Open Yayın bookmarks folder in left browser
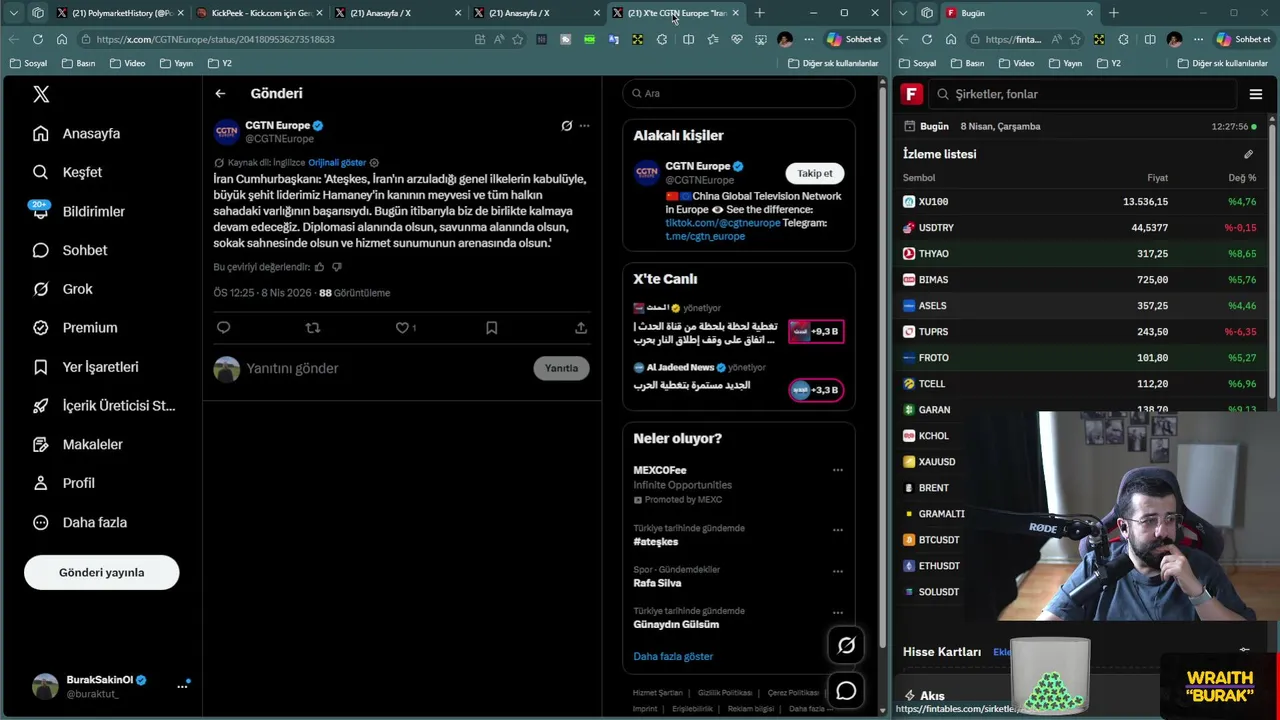The image size is (1280, 720). (175, 63)
